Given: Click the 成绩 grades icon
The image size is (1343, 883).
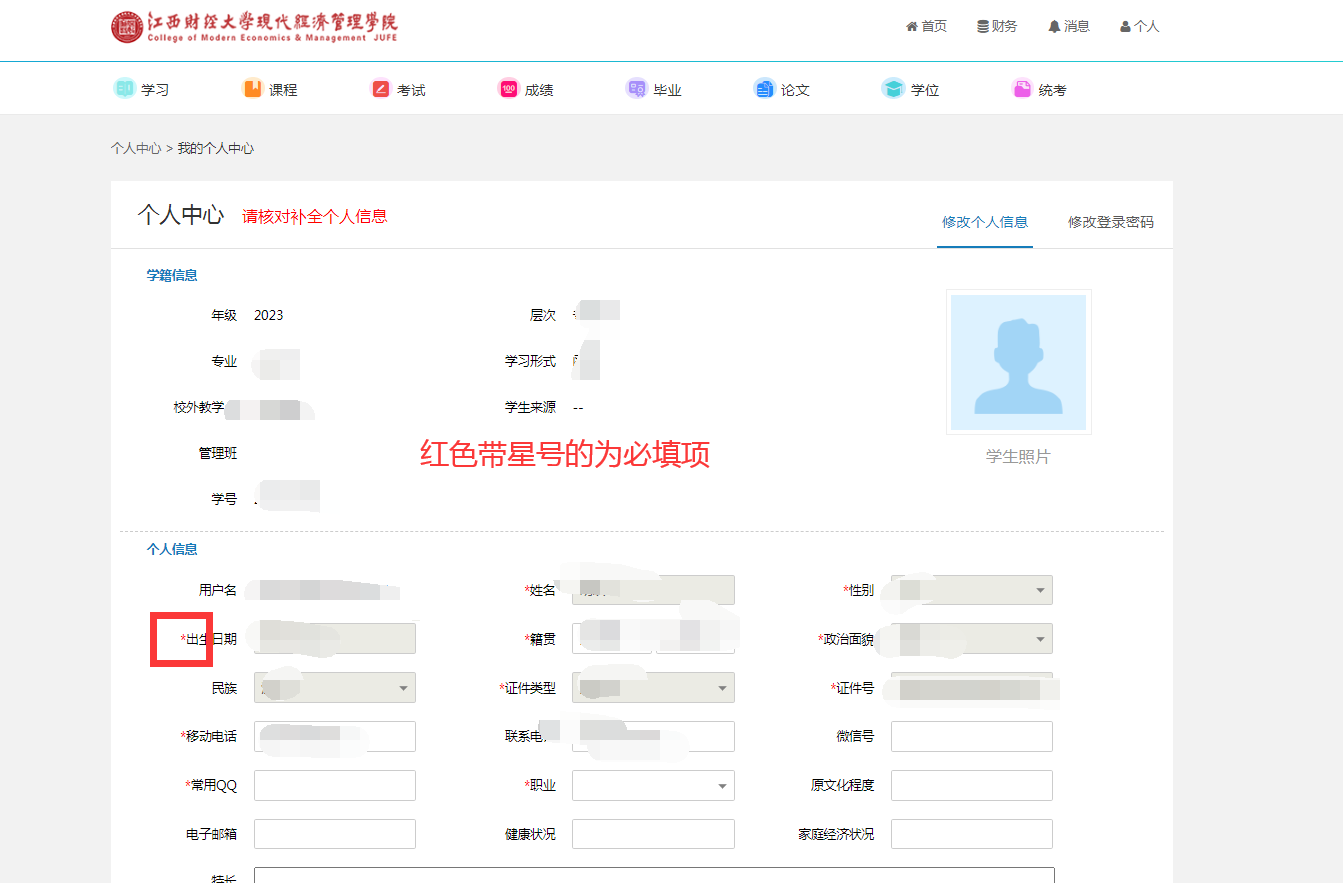Looking at the screenshot, I should pyautogui.click(x=508, y=89).
